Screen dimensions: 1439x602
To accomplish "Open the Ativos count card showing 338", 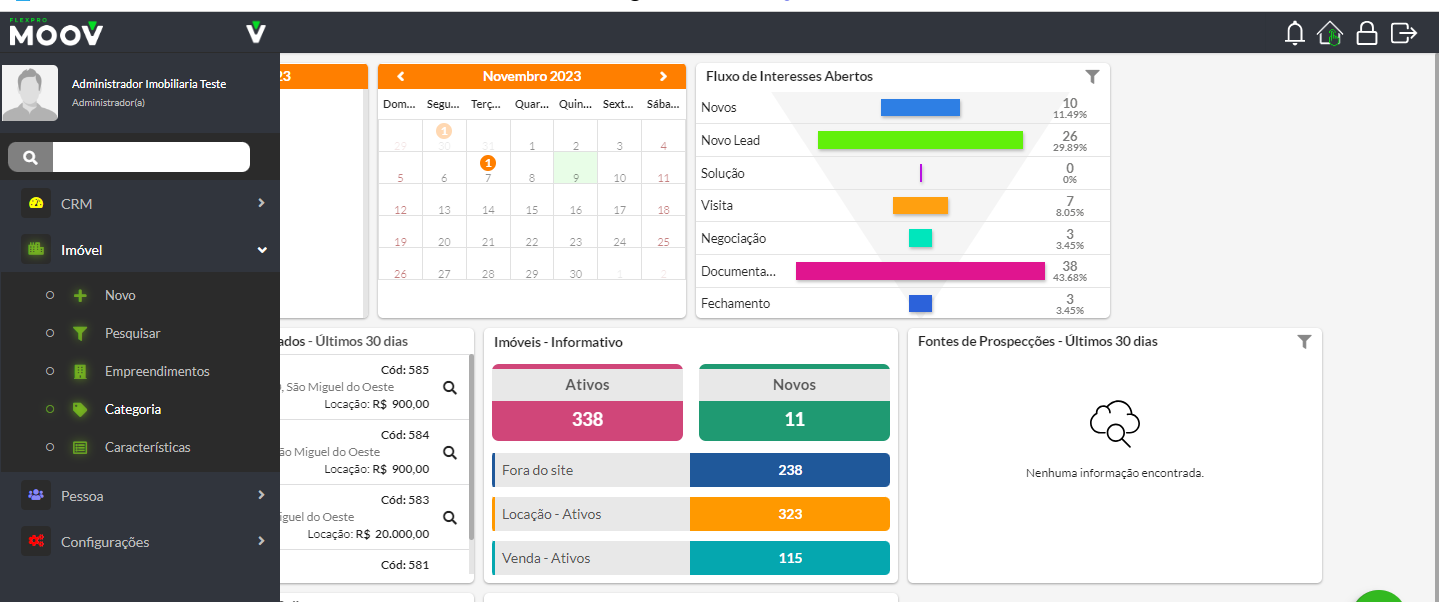I will (x=587, y=403).
